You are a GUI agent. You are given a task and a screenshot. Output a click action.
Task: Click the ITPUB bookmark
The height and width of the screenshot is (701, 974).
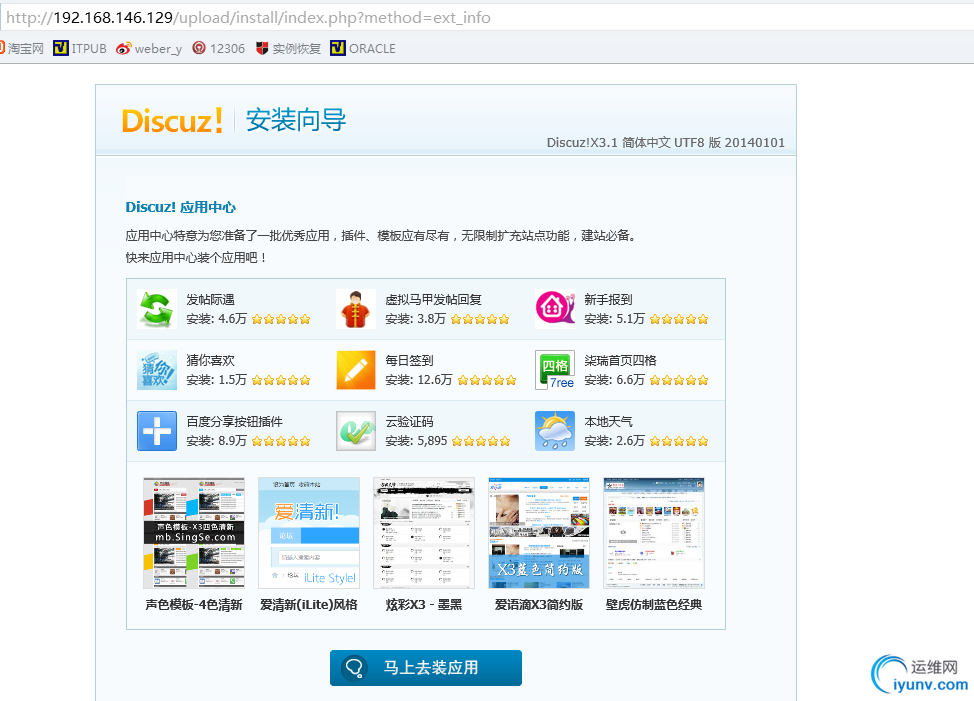coord(80,48)
